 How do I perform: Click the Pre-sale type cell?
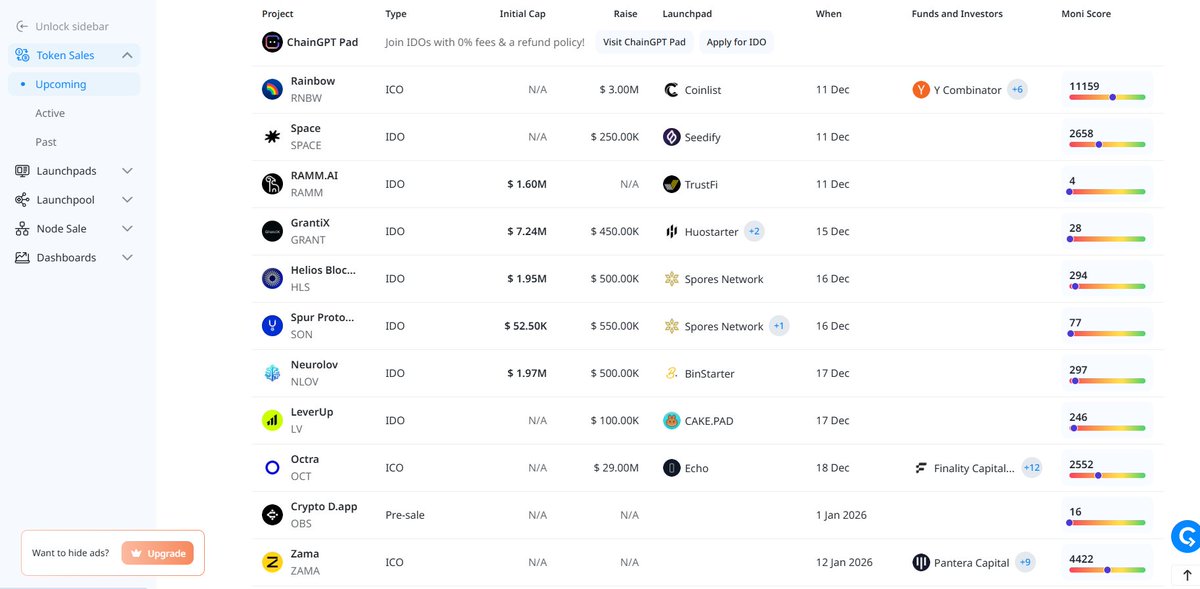(x=405, y=515)
